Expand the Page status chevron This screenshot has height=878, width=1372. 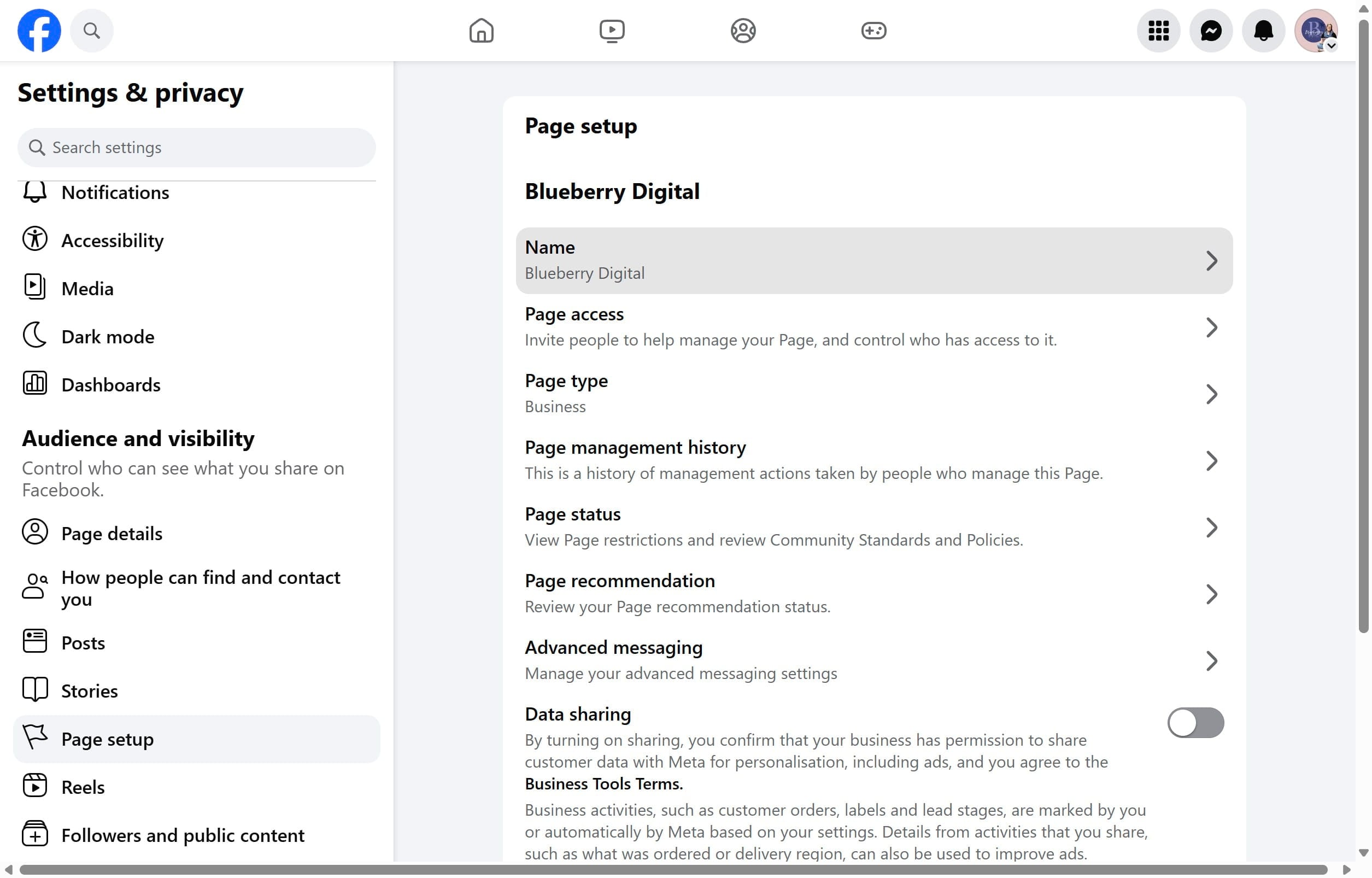1211,528
